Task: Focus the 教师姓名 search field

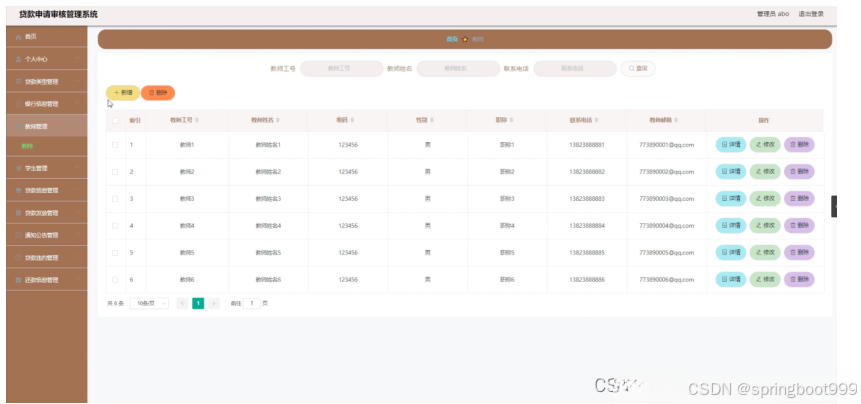Action: (x=458, y=69)
